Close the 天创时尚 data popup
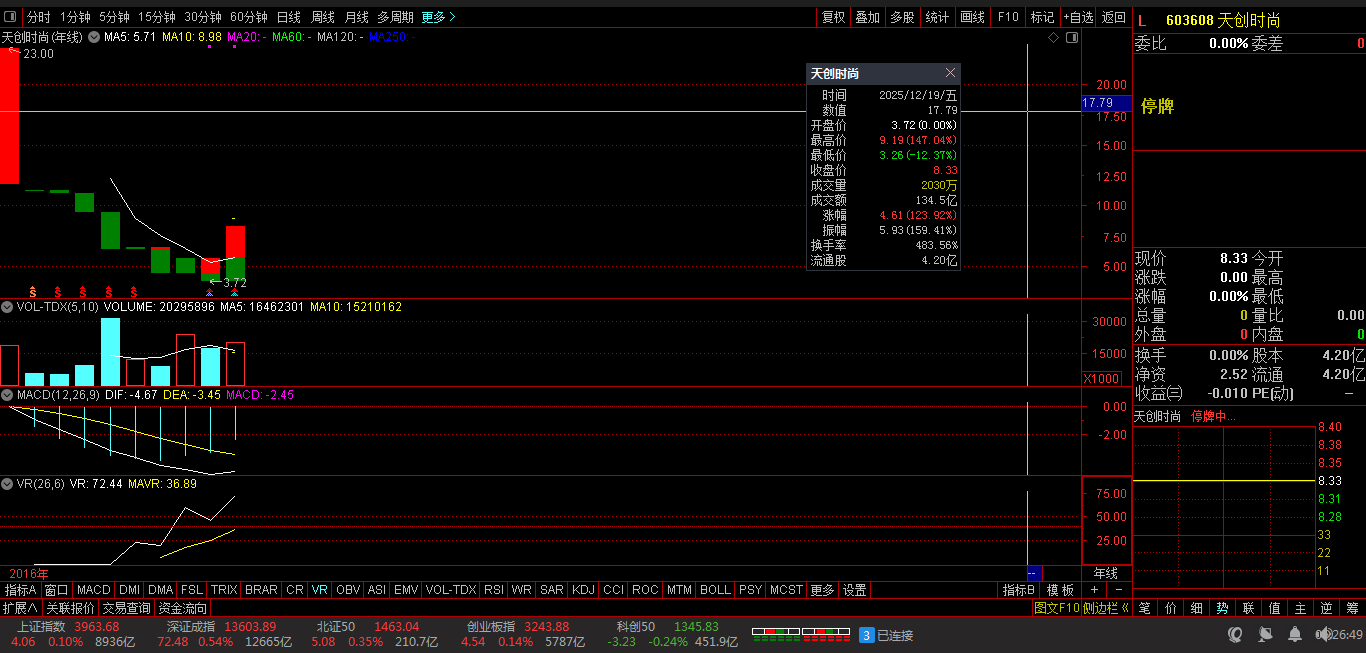The image size is (1366, 653). (x=950, y=73)
